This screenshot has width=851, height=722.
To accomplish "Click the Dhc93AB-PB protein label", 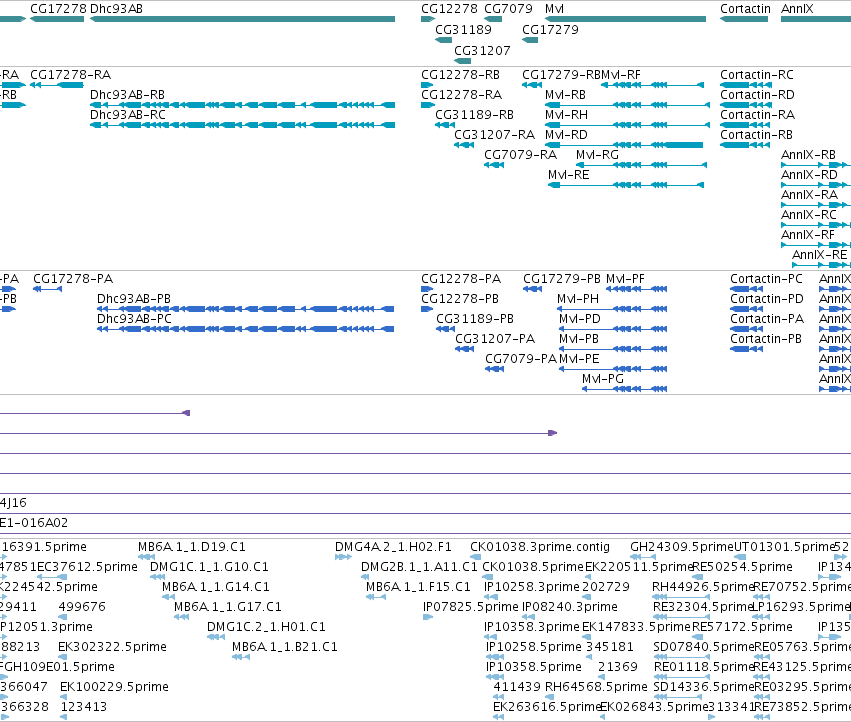I will [x=134, y=299].
